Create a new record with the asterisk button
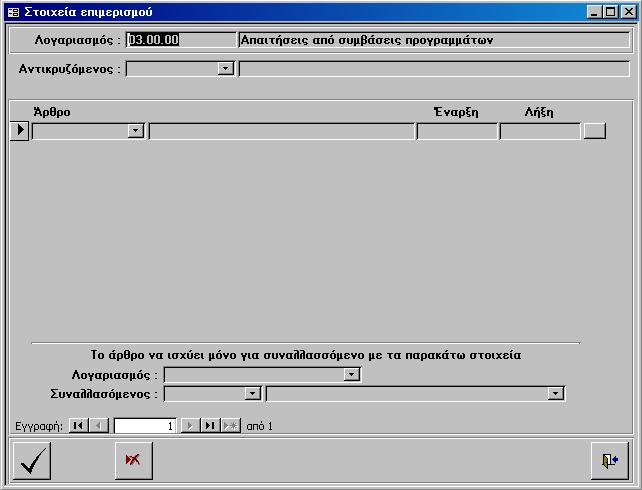The image size is (642, 490). 230,426
